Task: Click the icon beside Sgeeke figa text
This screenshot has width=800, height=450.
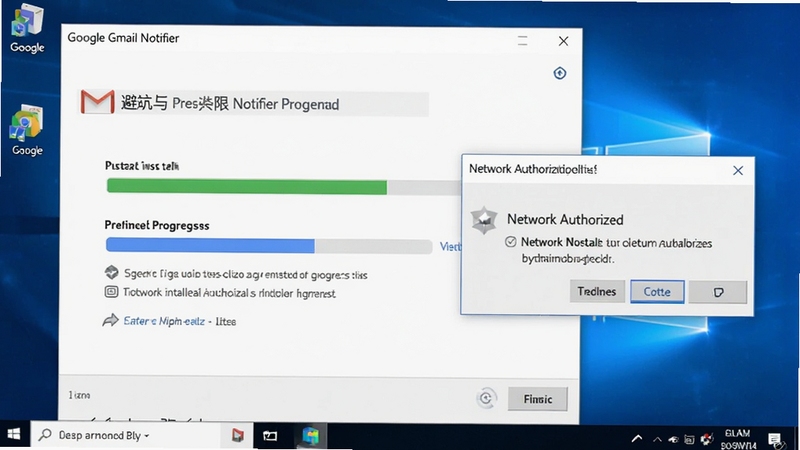Action: coord(111,272)
